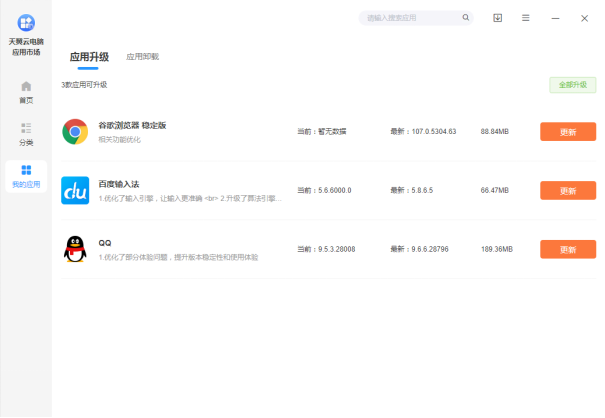Minimize the app market window
This screenshot has height=418, width=605.
pos(556,18)
